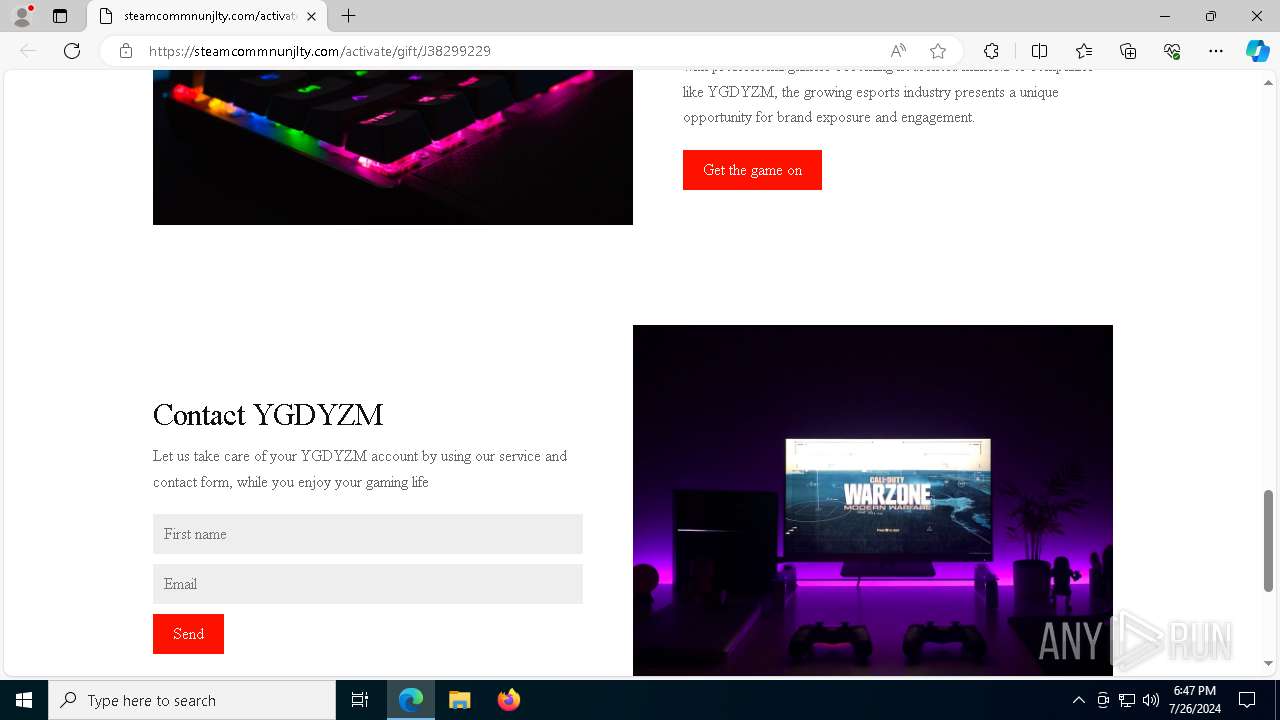
Task: Open Microsoft Edge from taskbar
Action: (x=411, y=700)
